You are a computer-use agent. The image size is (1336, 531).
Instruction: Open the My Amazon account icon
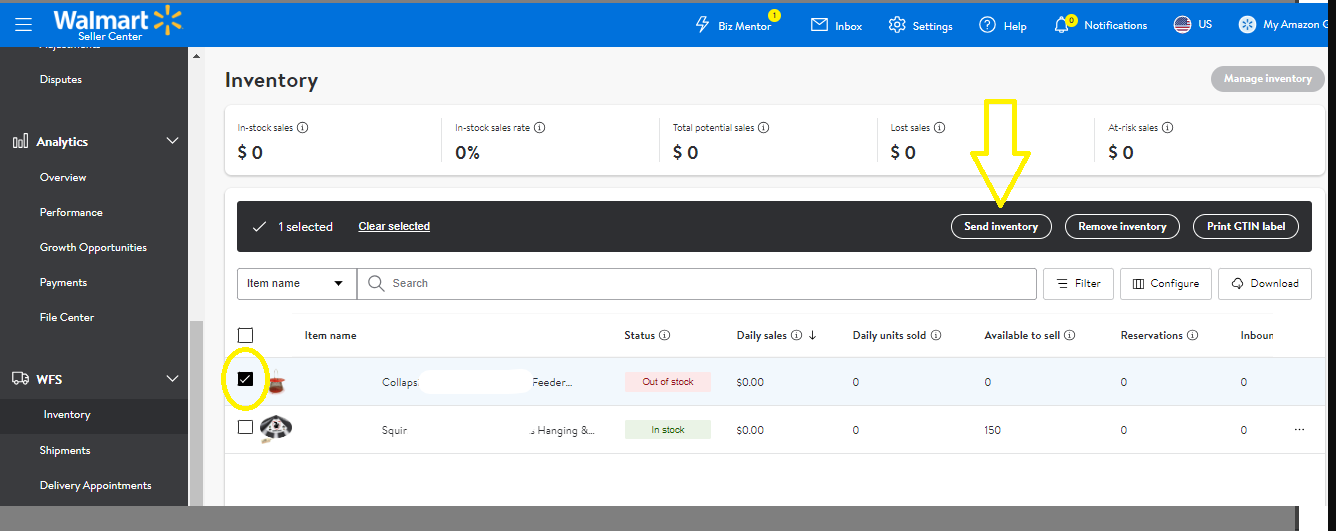coord(1247,25)
